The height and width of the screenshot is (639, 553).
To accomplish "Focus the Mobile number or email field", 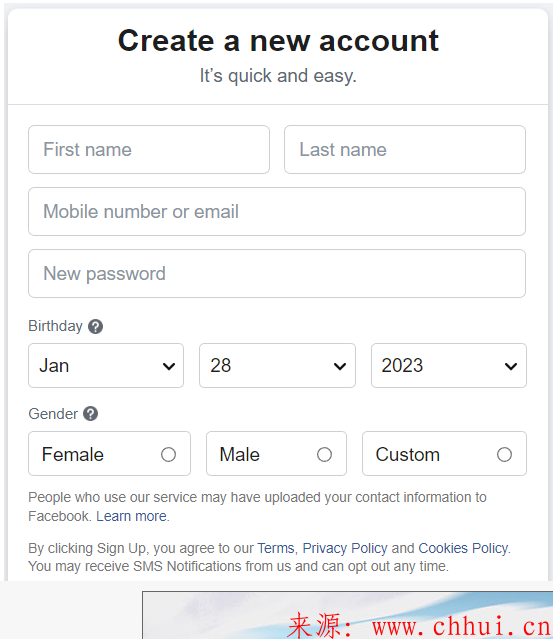I will (277, 212).
